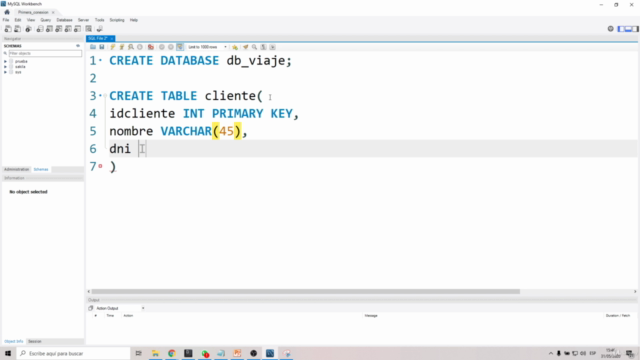Open the File menu
640x360 pixels.
click(6, 20)
